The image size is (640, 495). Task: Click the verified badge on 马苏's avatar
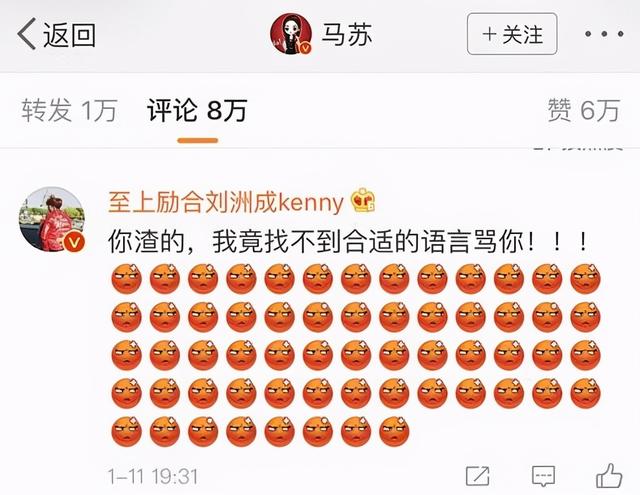pos(306,48)
